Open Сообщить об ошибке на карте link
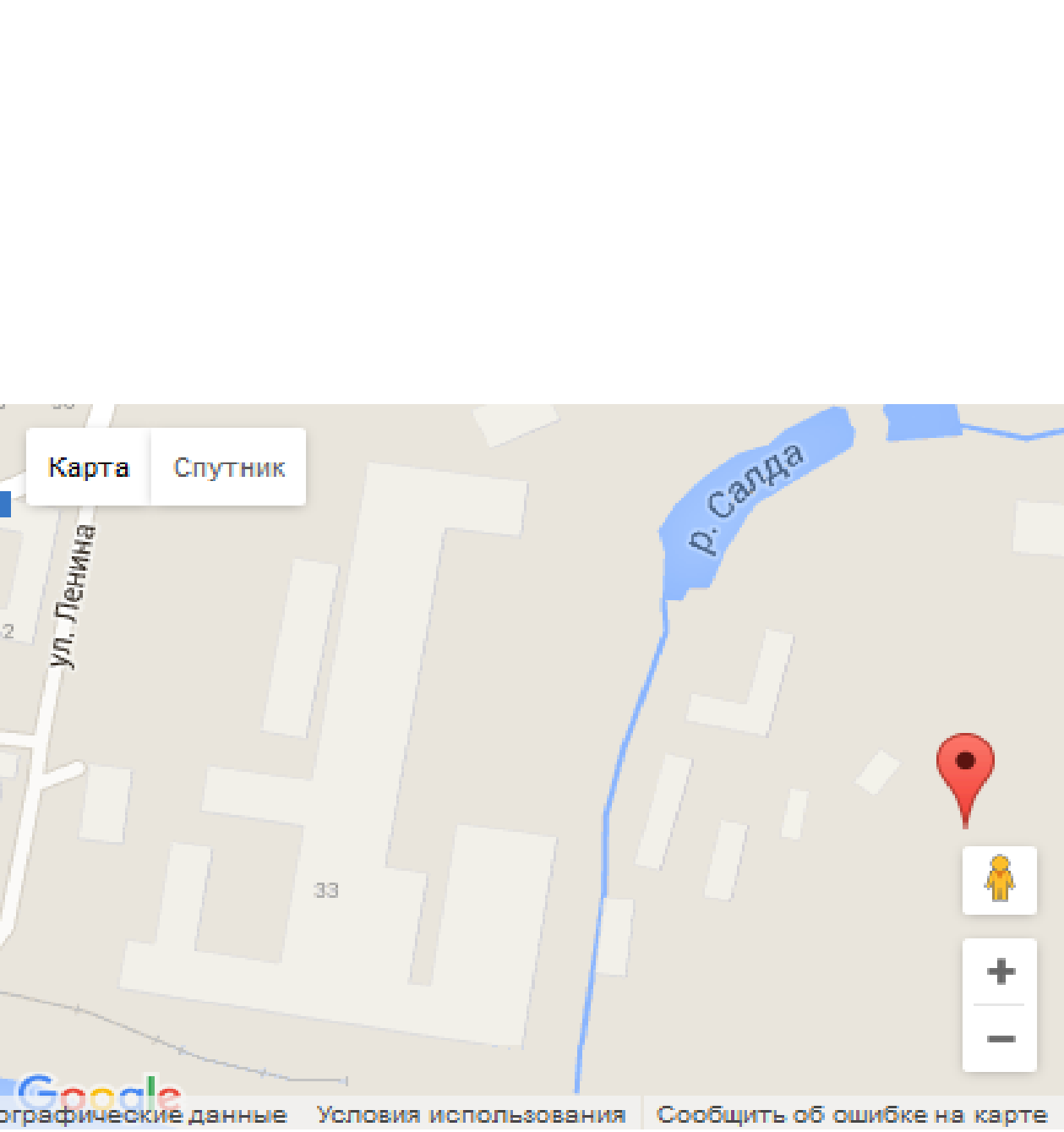This screenshot has height=1132, width=1064. pyautogui.click(x=852, y=1115)
